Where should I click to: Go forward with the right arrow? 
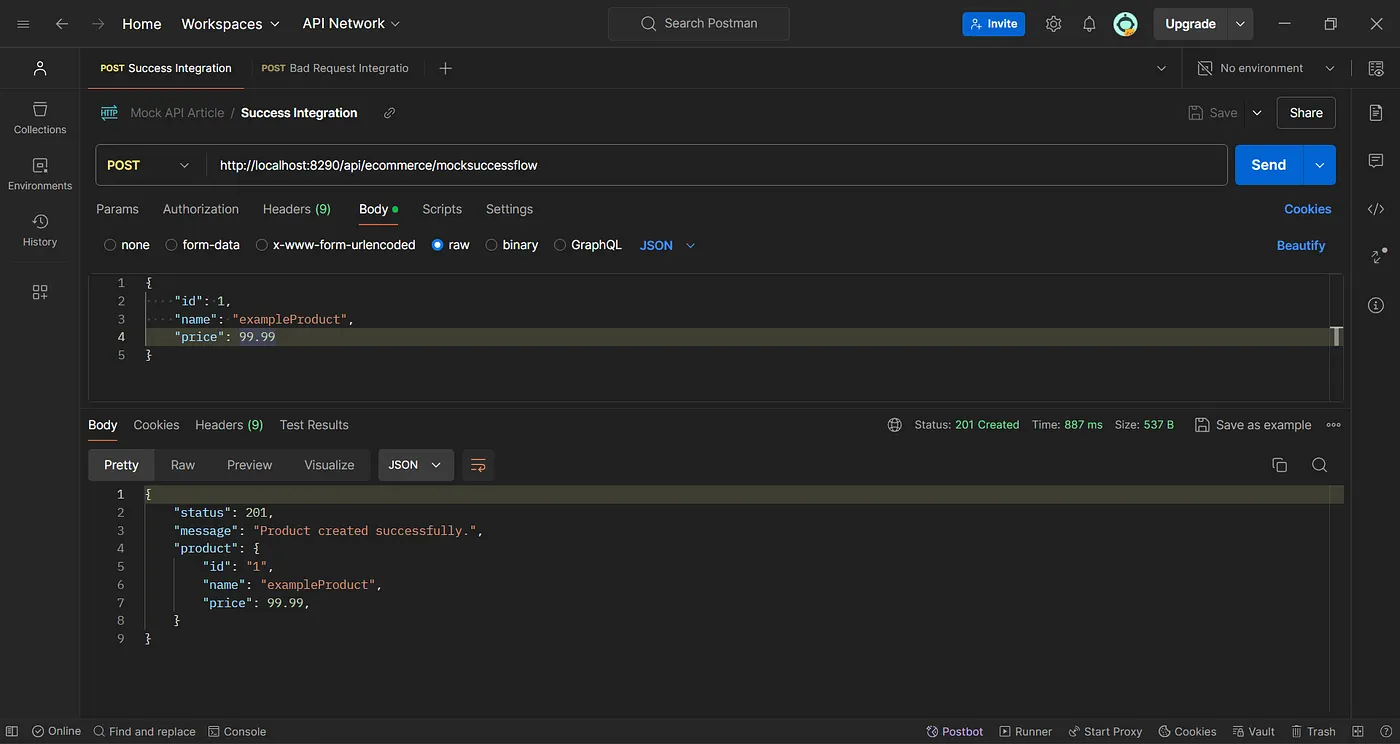tap(98, 24)
